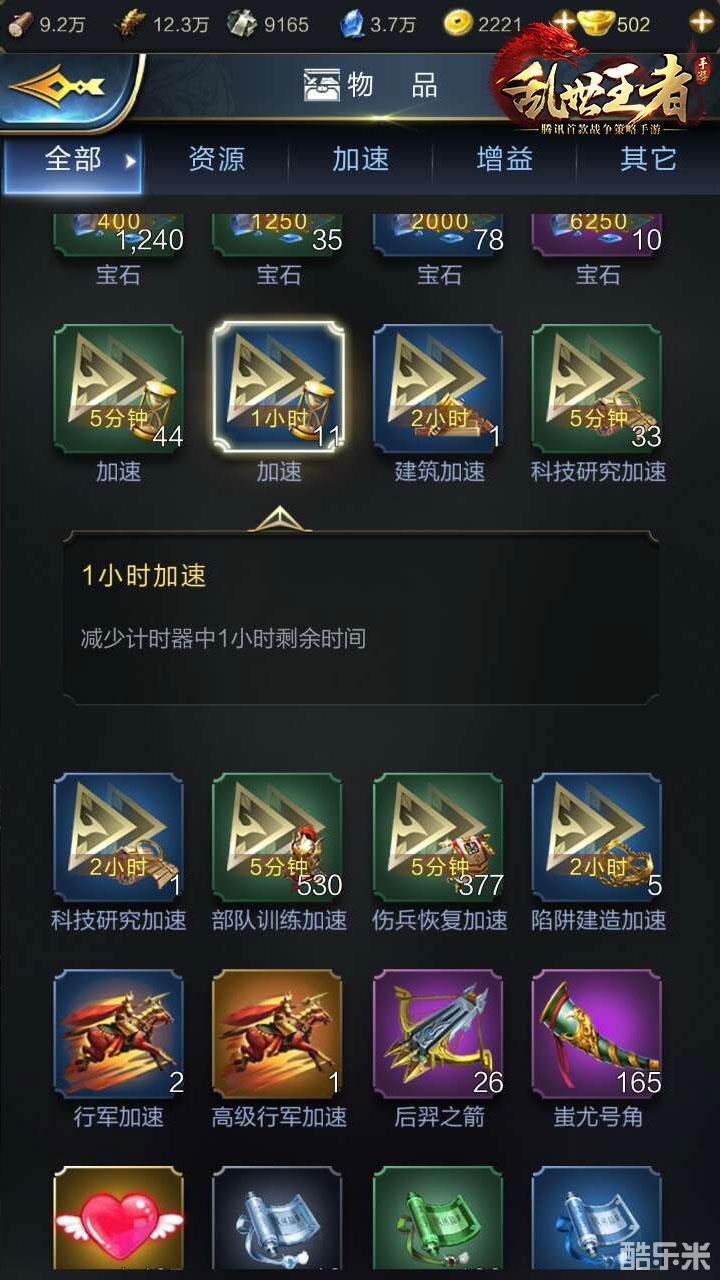The height and width of the screenshot is (1280, 720).
Task: Select the 2-hour building speedup item
Action: click(438, 388)
